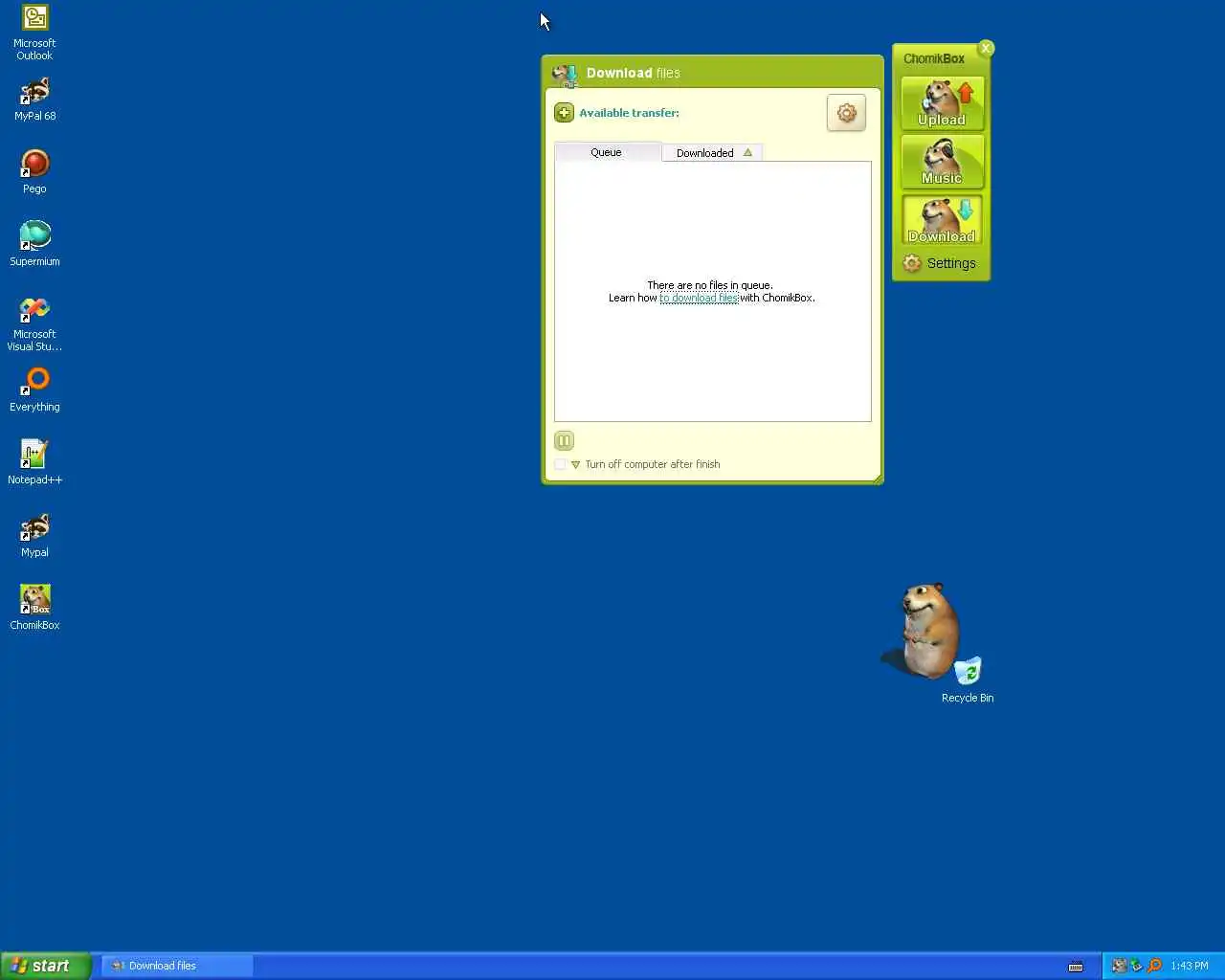Click the orange magnifier Everything tray icon

click(x=1154, y=966)
